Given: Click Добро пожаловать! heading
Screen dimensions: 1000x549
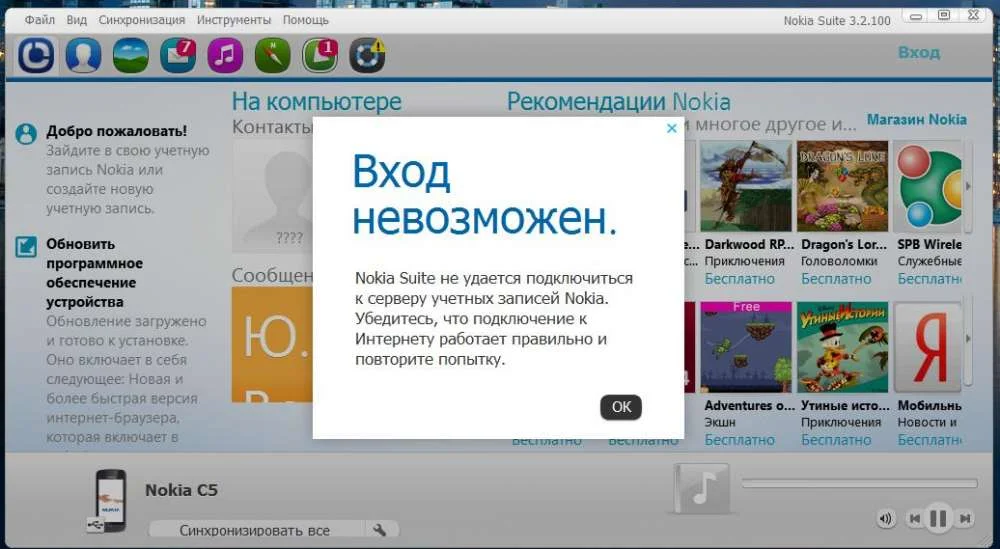Looking at the screenshot, I should (117, 131).
